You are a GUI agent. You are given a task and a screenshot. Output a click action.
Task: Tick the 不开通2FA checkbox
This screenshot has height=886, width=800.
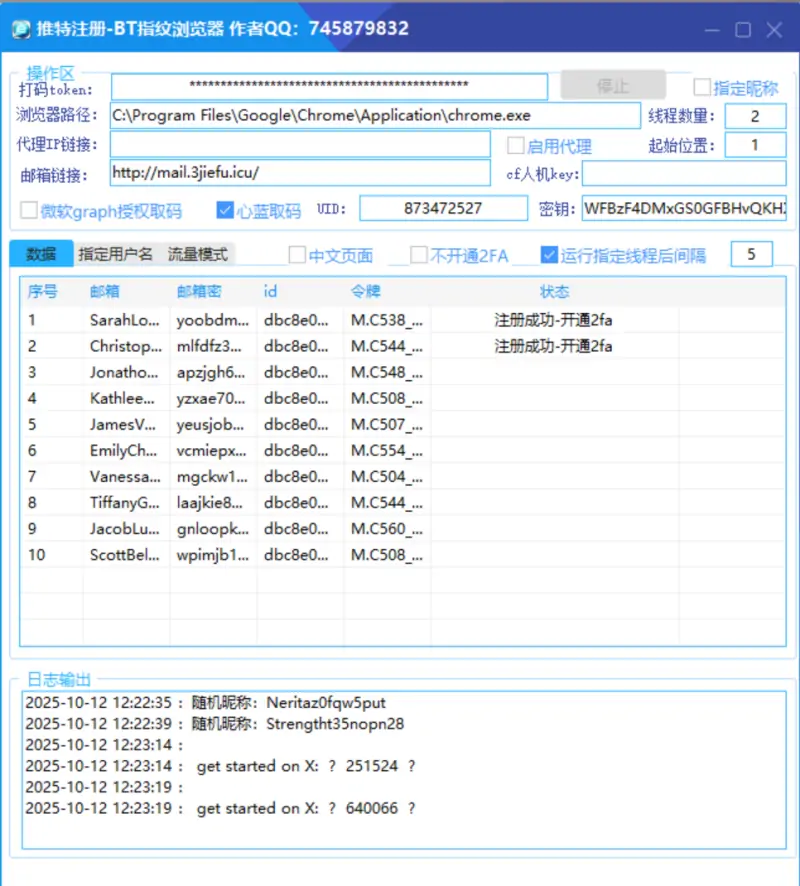[x=419, y=255]
